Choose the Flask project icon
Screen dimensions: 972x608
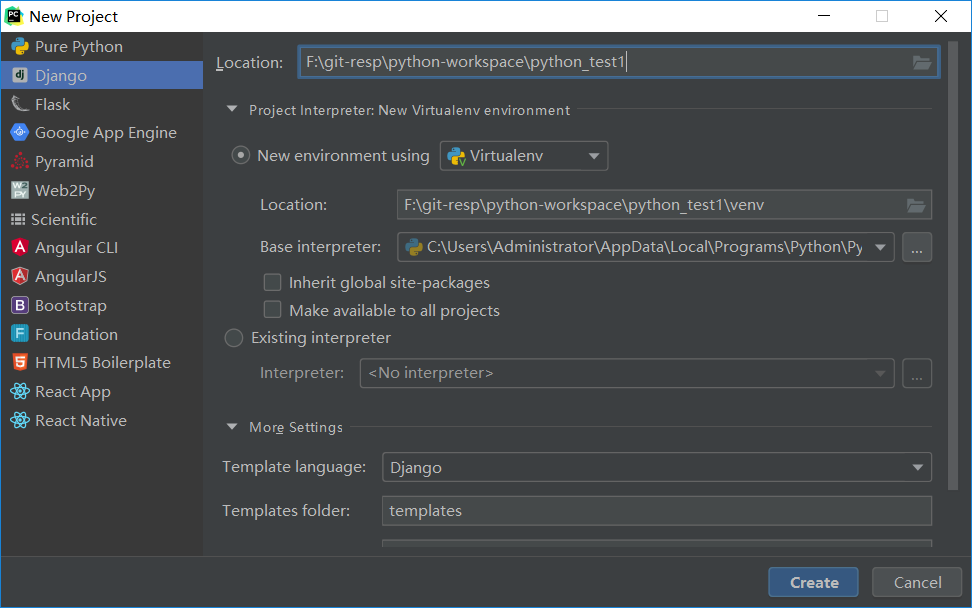(20, 104)
